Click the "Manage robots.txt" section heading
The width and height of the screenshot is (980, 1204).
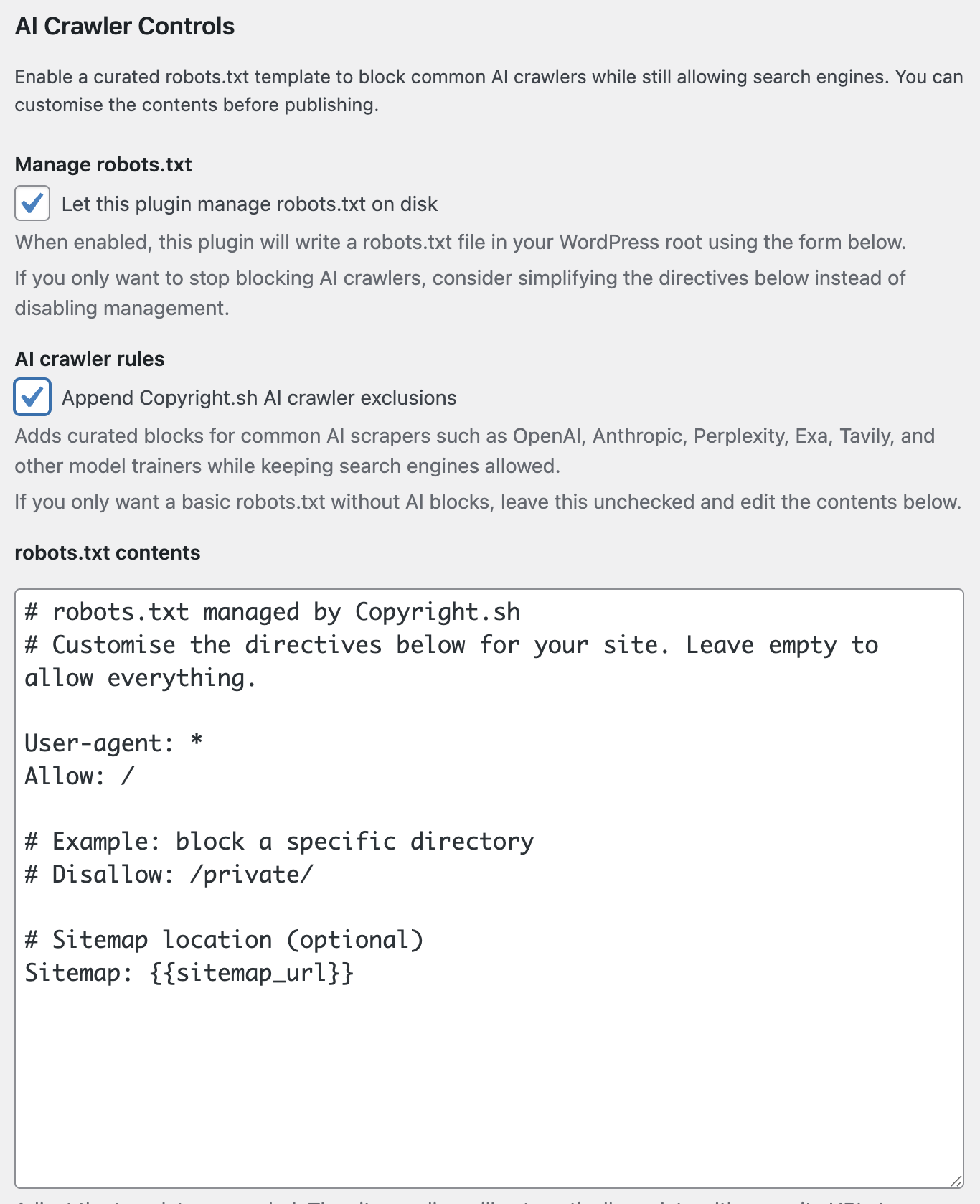103,164
